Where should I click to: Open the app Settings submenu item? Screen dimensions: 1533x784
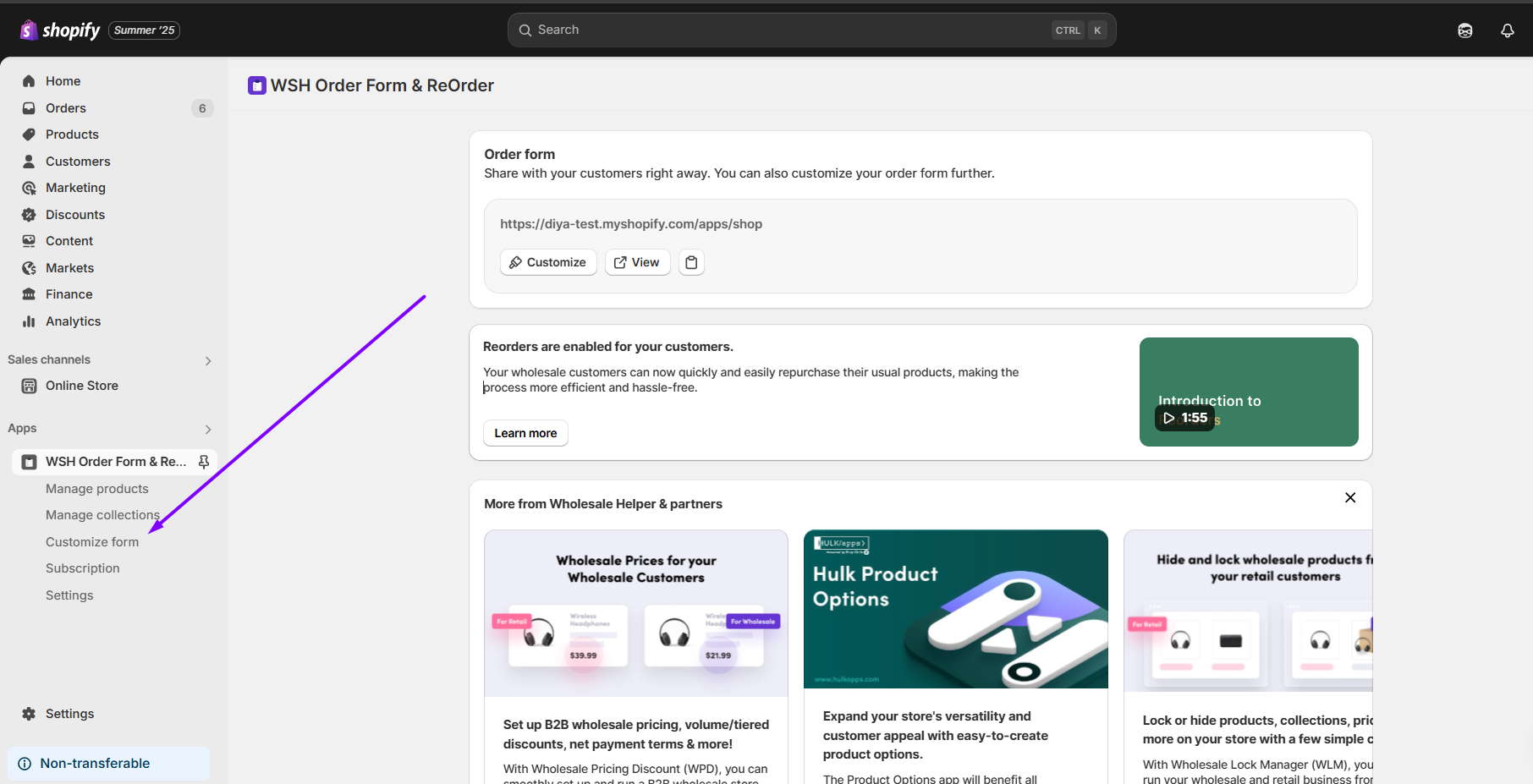69,595
